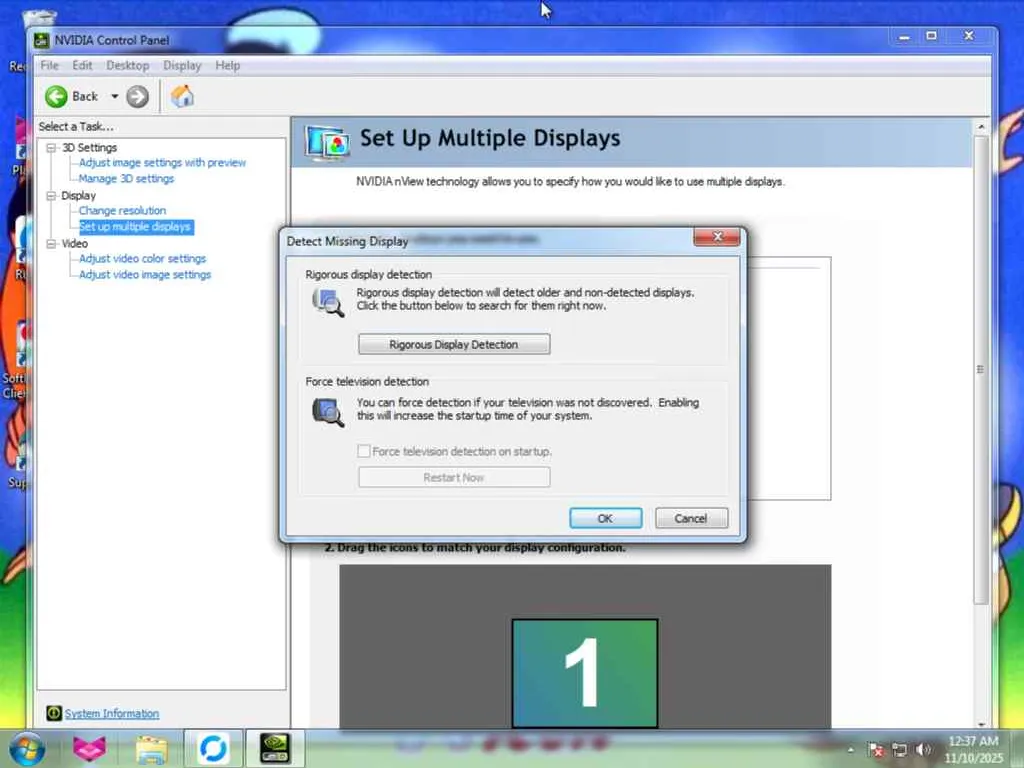Open the blue sync app taskbar icon

pos(213,749)
